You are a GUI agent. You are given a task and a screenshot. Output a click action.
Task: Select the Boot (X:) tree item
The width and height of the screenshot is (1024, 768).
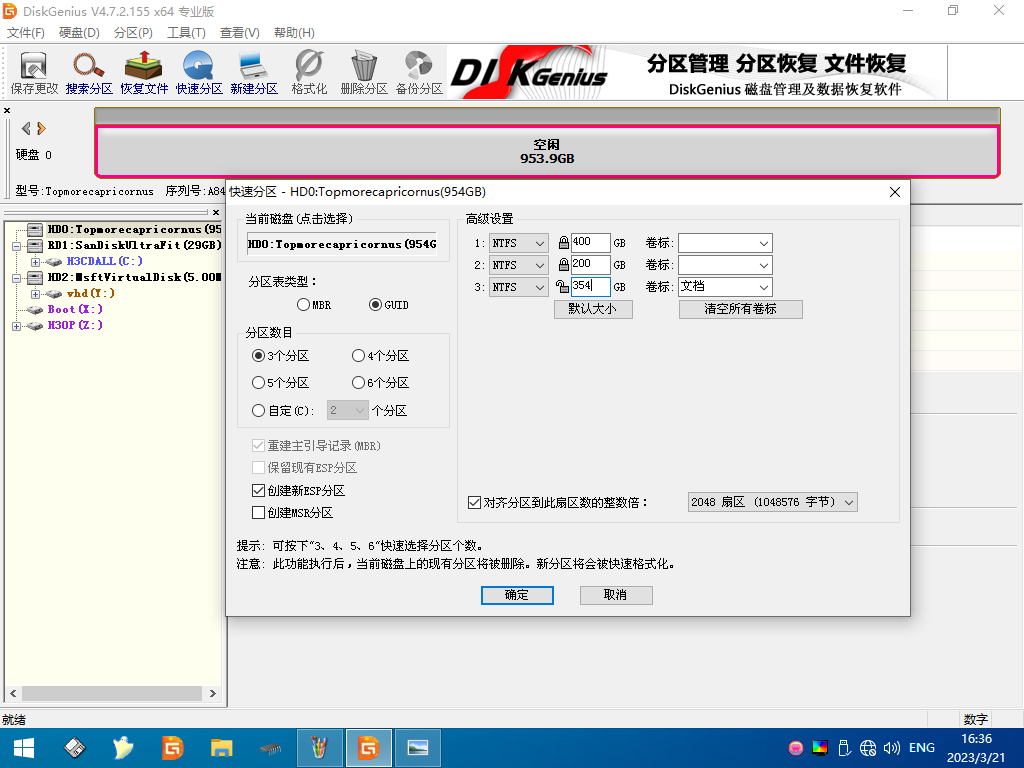point(75,309)
